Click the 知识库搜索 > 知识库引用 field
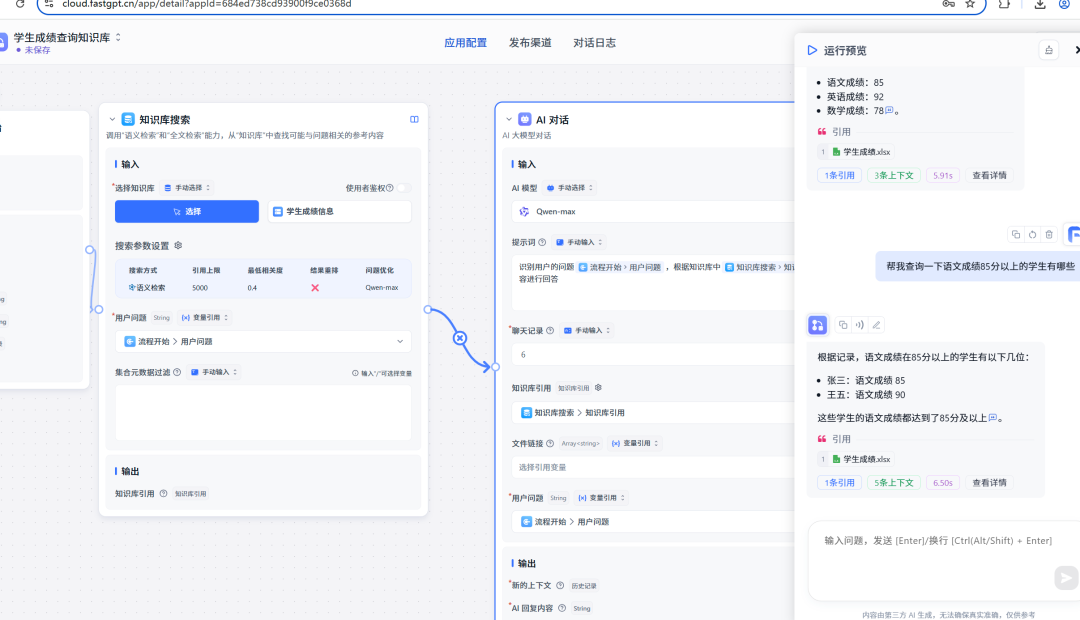This screenshot has width=1080, height=620. coord(653,413)
